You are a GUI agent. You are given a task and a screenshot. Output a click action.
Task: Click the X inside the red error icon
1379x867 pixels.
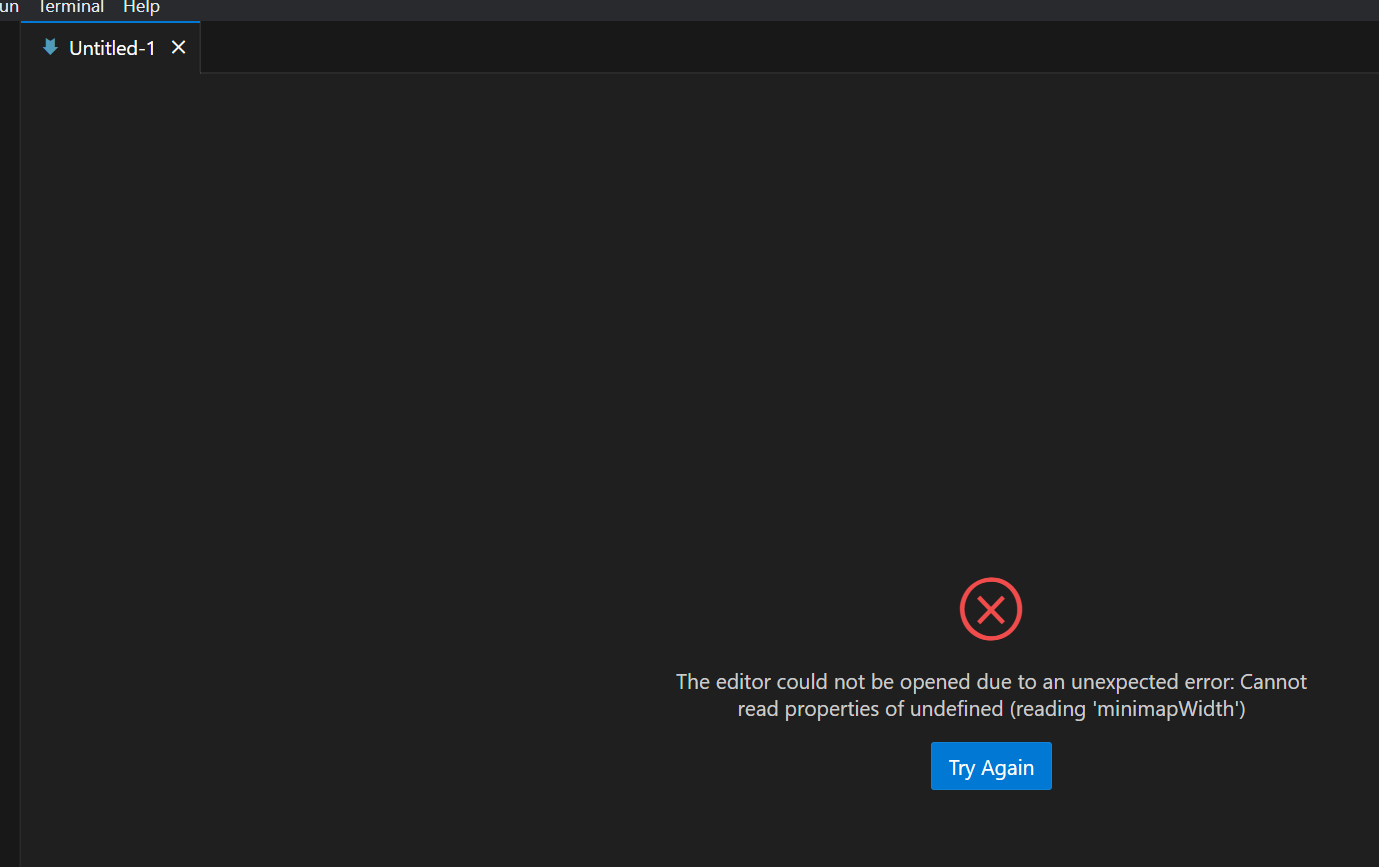[x=991, y=609]
